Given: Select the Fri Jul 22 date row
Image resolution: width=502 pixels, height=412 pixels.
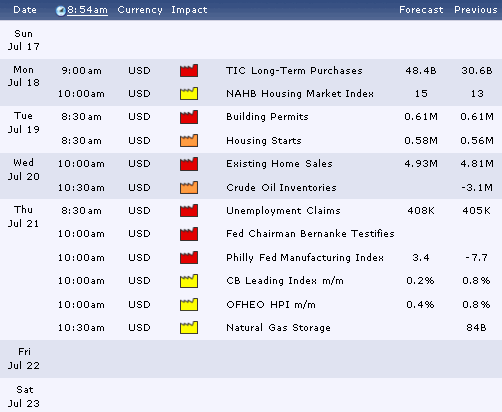Looking at the screenshot, I should point(251,359).
